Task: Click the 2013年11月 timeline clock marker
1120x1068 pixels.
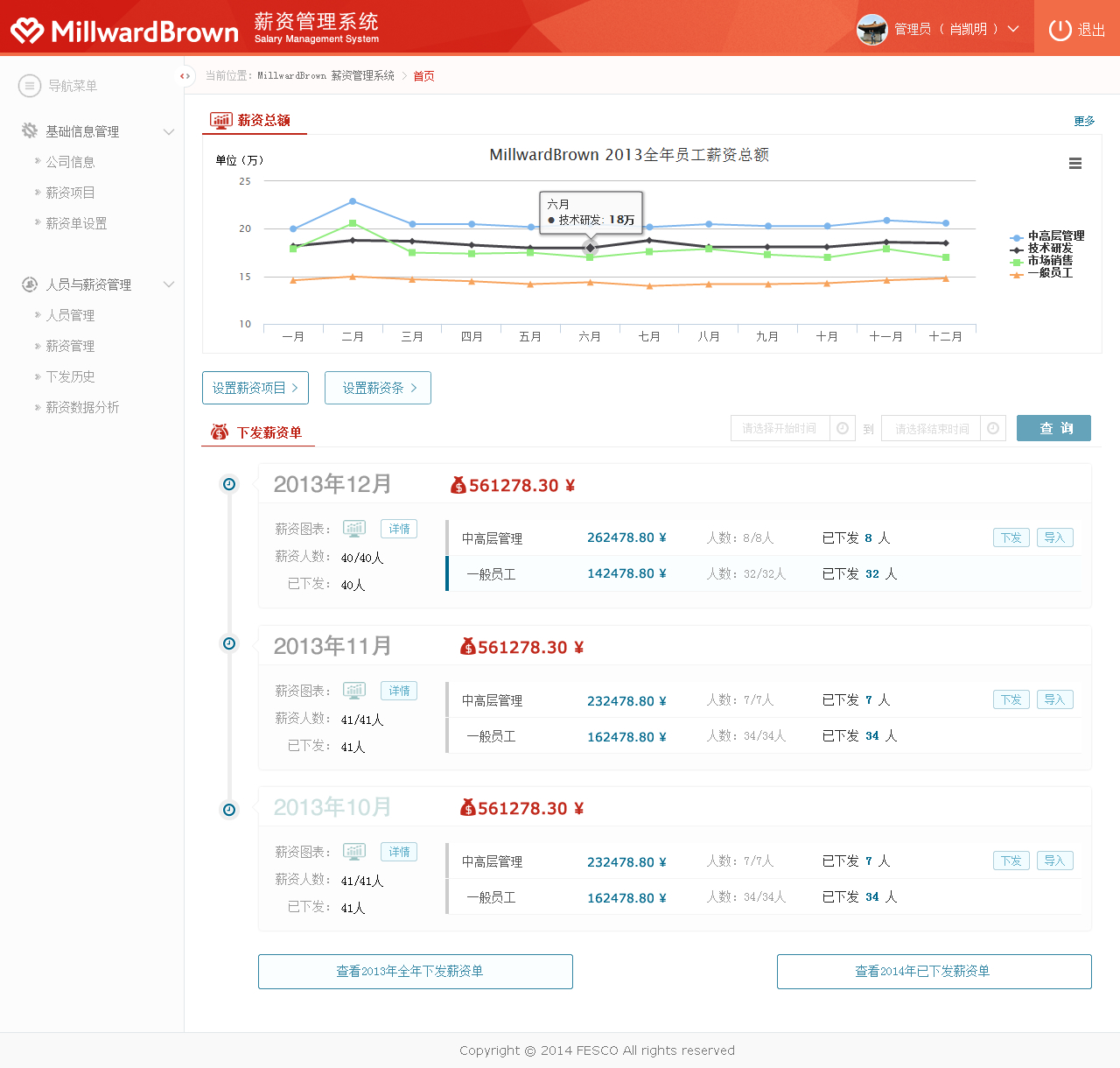Action: pos(229,643)
